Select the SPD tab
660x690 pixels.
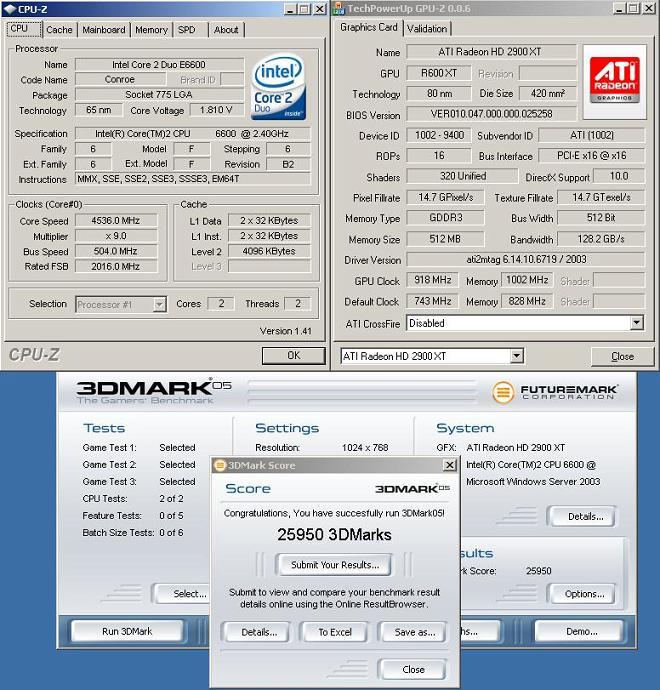click(187, 30)
